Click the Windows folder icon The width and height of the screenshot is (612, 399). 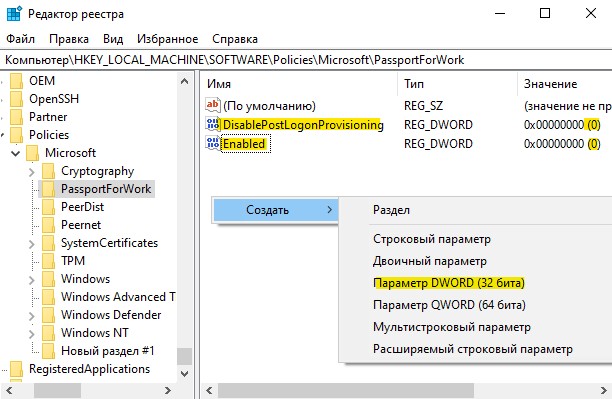[x=48, y=279]
